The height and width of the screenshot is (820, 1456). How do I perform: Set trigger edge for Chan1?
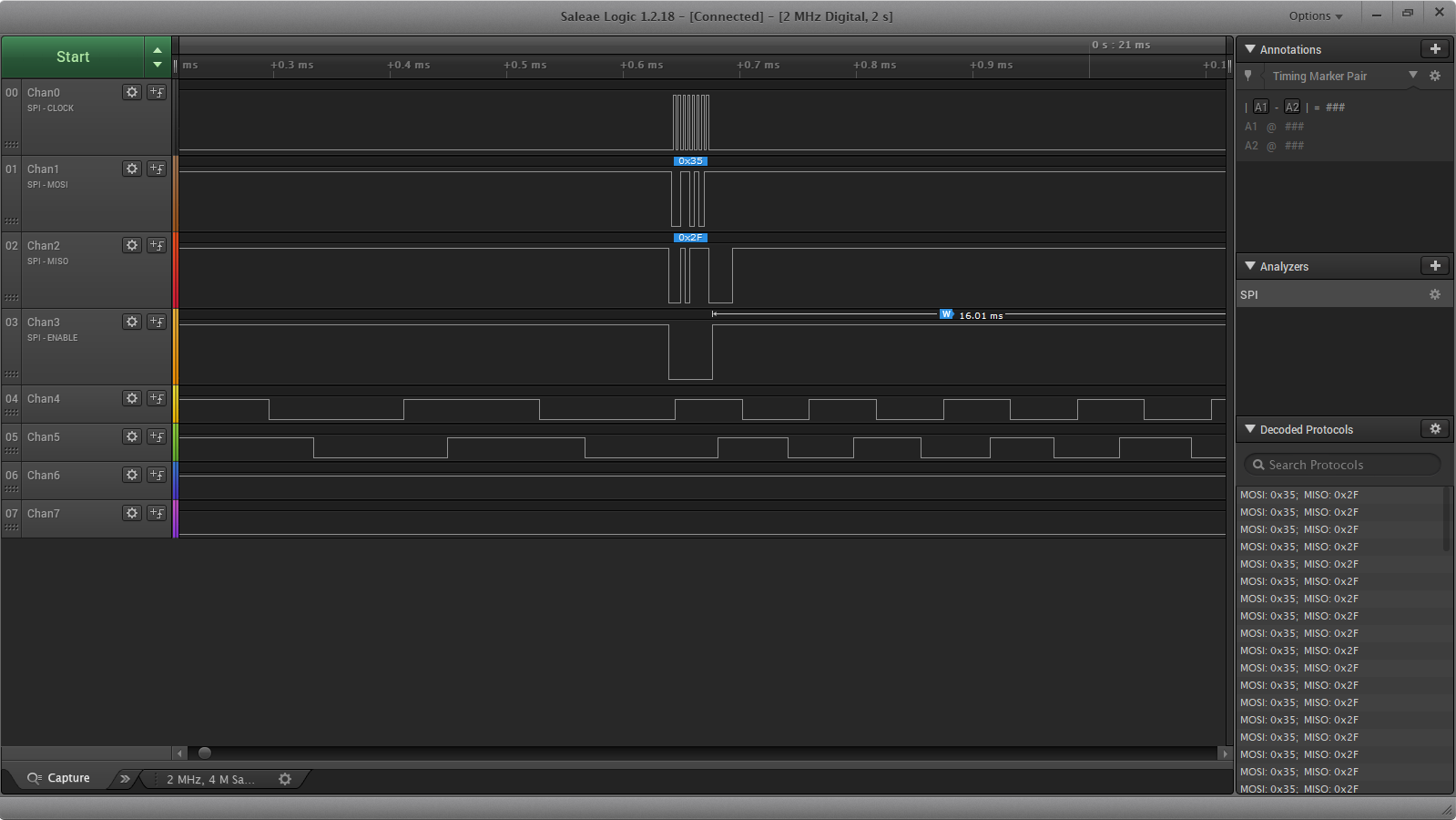[x=157, y=169]
